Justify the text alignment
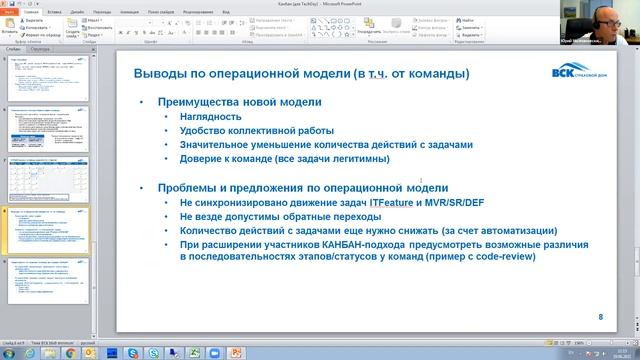The image size is (640, 360). coord(222,32)
